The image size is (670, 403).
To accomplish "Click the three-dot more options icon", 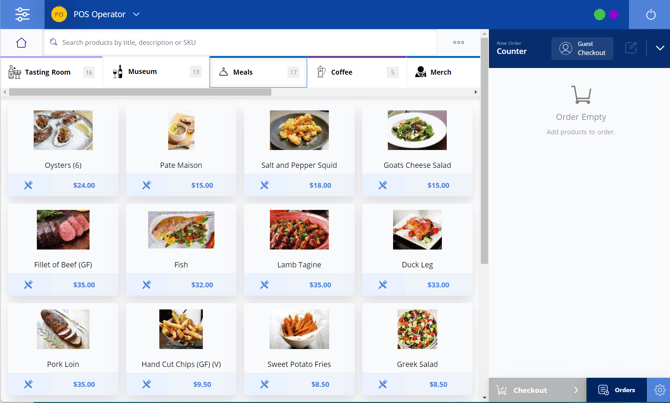I will pyautogui.click(x=459, y=43).
